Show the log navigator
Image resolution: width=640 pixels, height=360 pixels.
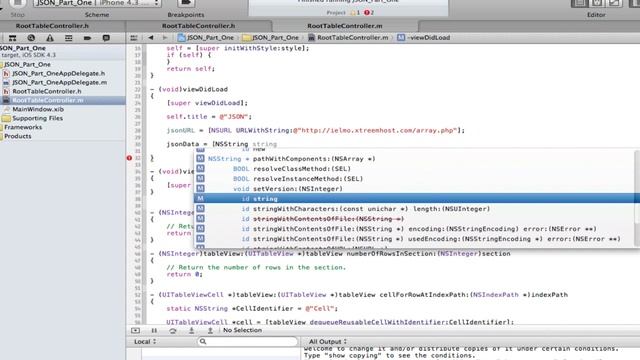106,38
